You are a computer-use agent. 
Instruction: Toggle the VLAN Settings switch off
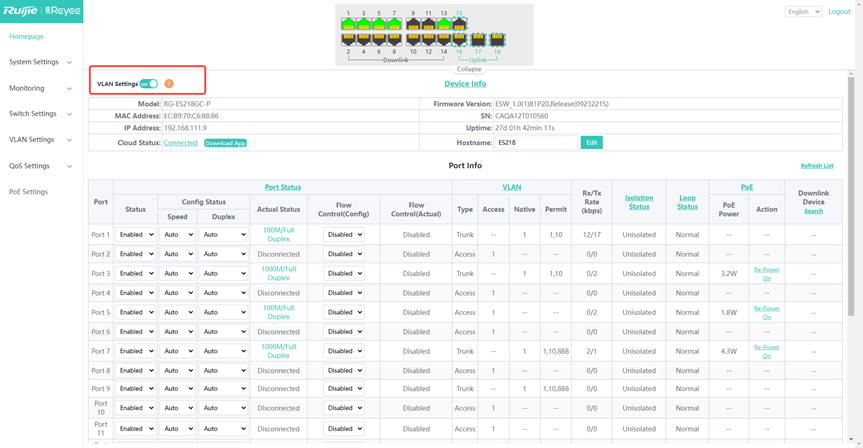click(x=149, y=84)
